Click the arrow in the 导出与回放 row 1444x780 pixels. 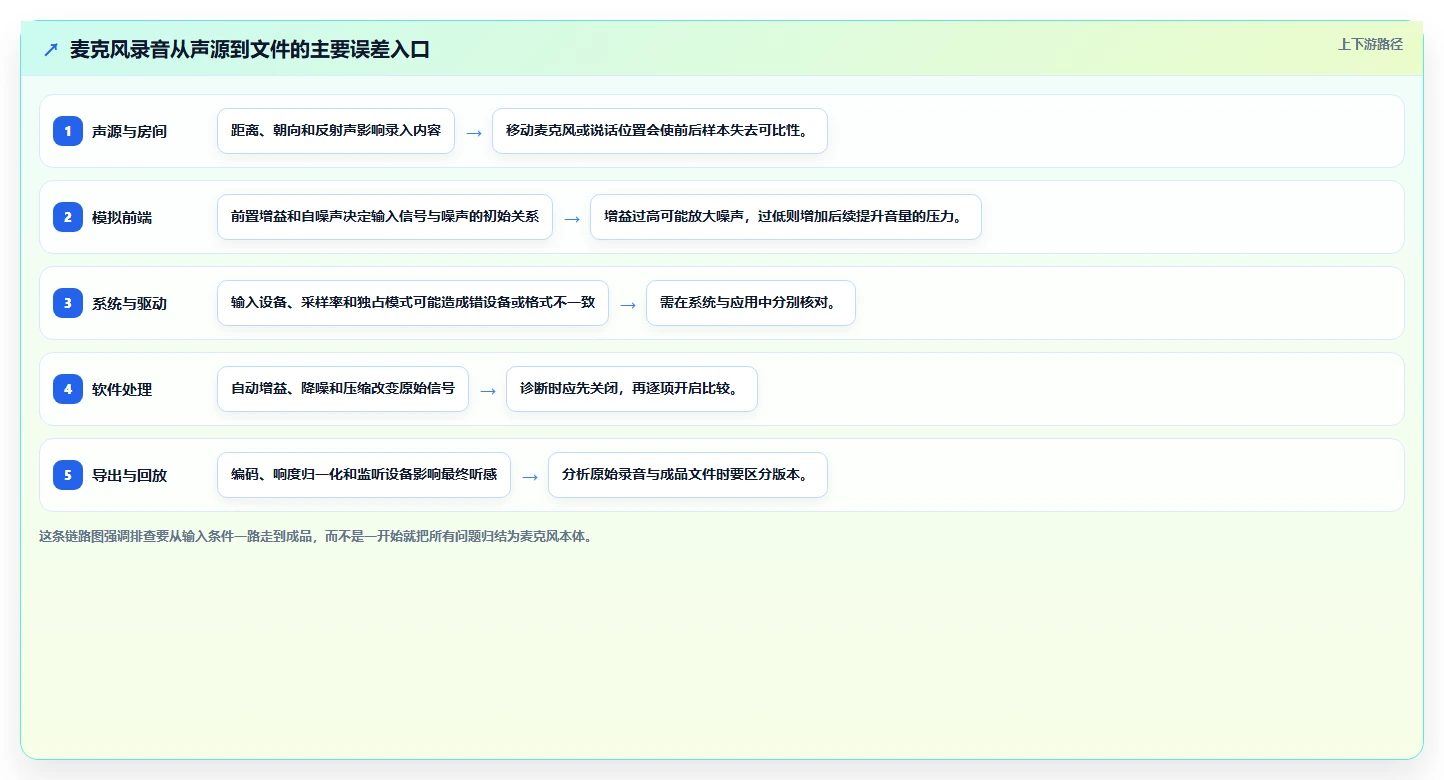point(530,476)
